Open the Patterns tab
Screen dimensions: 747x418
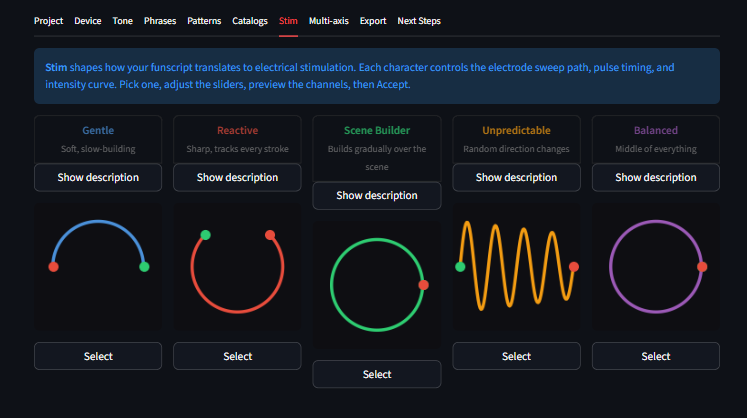204,20
